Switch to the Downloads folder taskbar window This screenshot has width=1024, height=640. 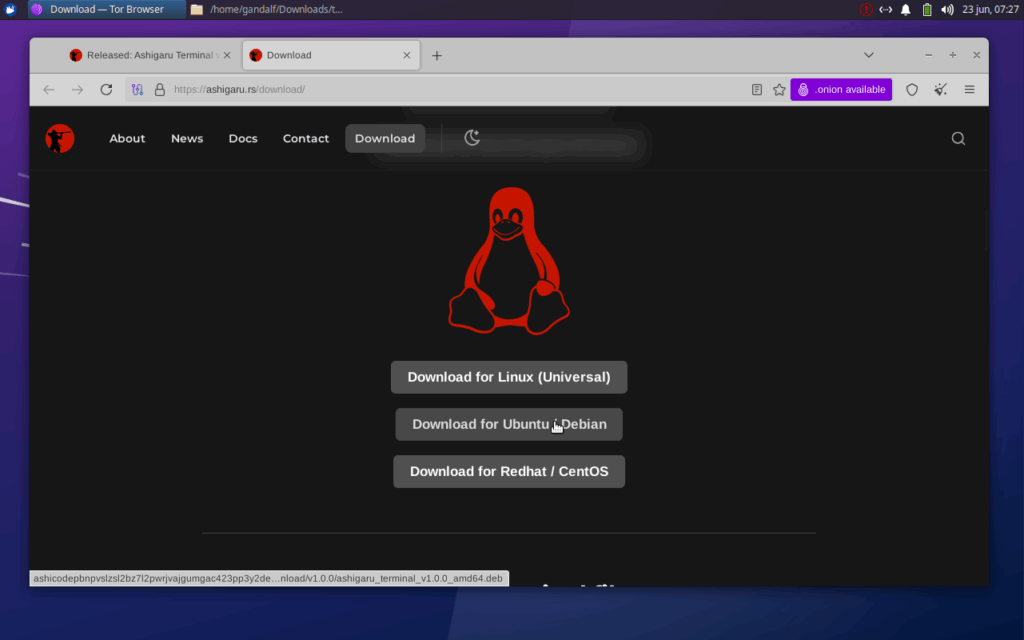(268, 9)
